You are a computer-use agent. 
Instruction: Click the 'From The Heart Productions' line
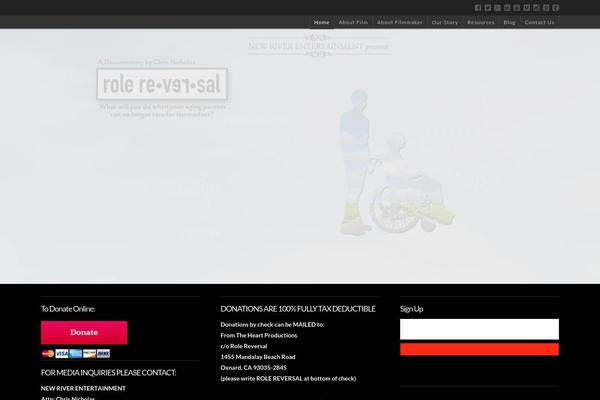click(259, 335)
